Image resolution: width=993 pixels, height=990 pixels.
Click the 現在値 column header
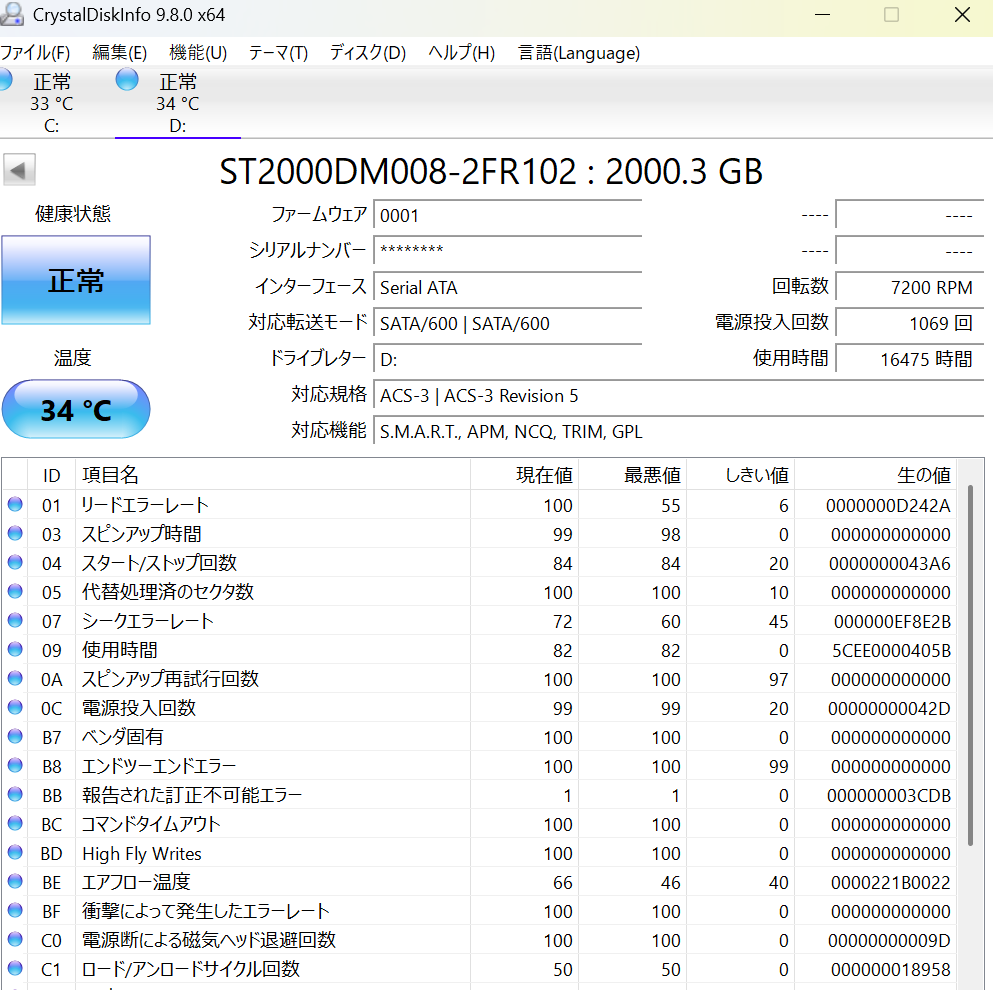[x=524, y=475]
